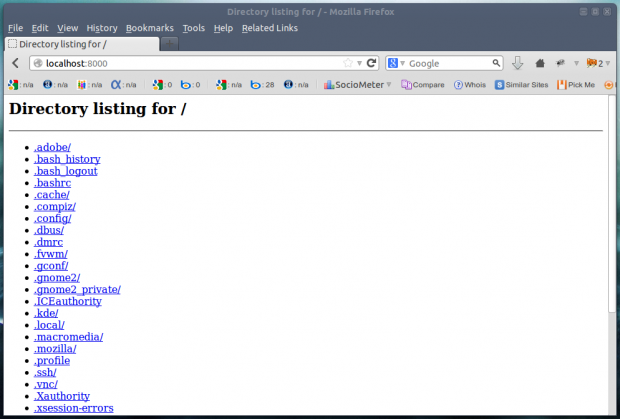The width and height of the screenshot is (620, 419).
Task: Open the Related Links menu
Action: [x=270, y=28]
